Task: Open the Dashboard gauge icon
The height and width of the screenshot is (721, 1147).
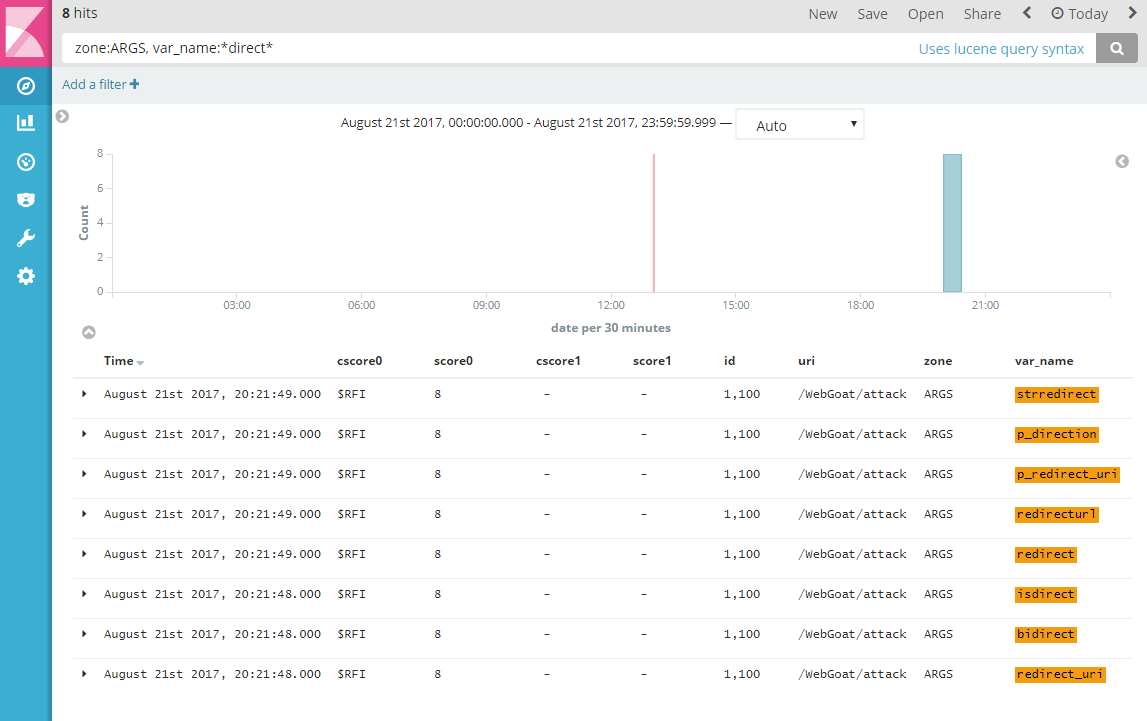Action: (x=26, y=162)
